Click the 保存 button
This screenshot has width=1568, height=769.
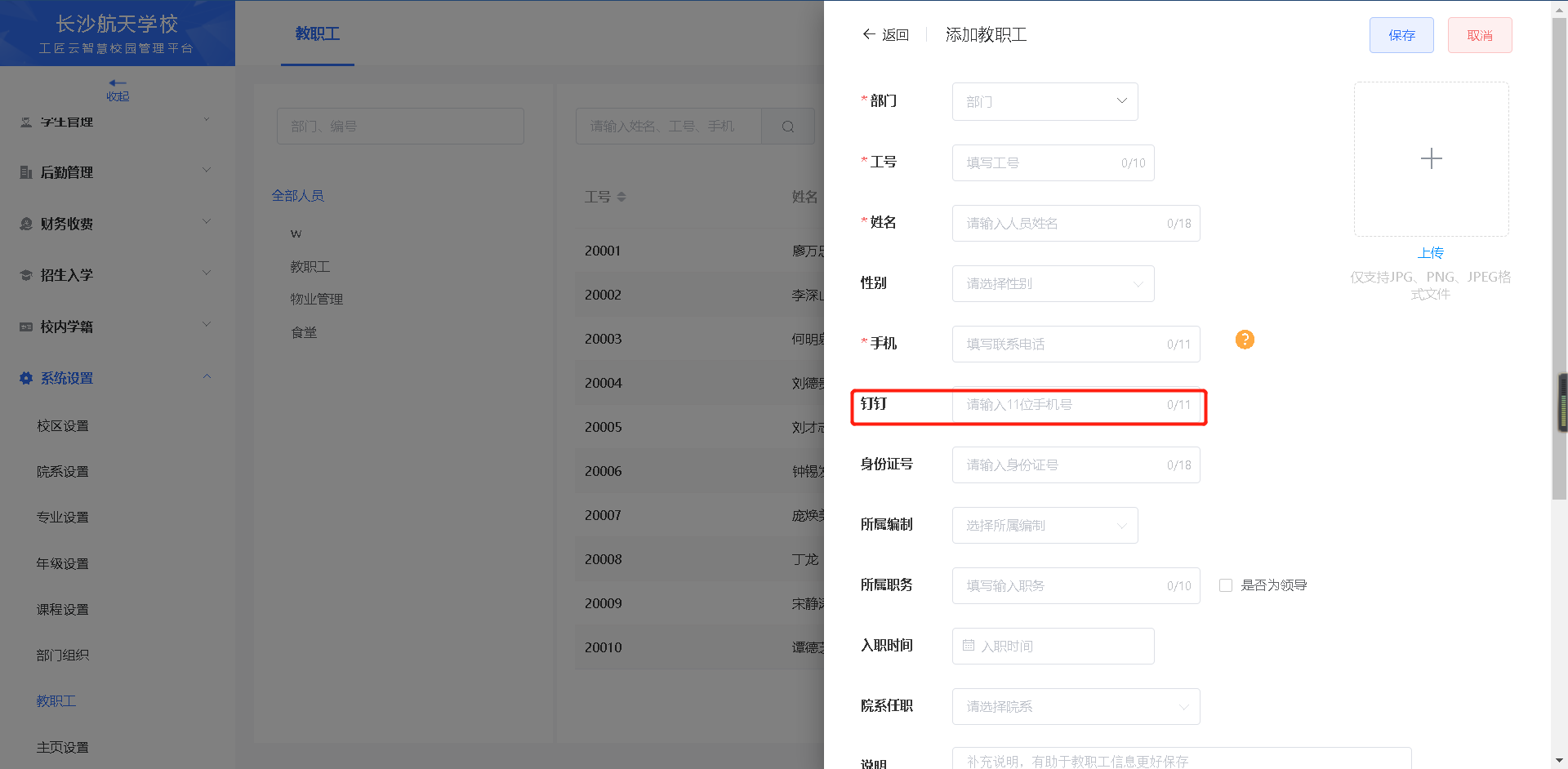[1401, 35]
